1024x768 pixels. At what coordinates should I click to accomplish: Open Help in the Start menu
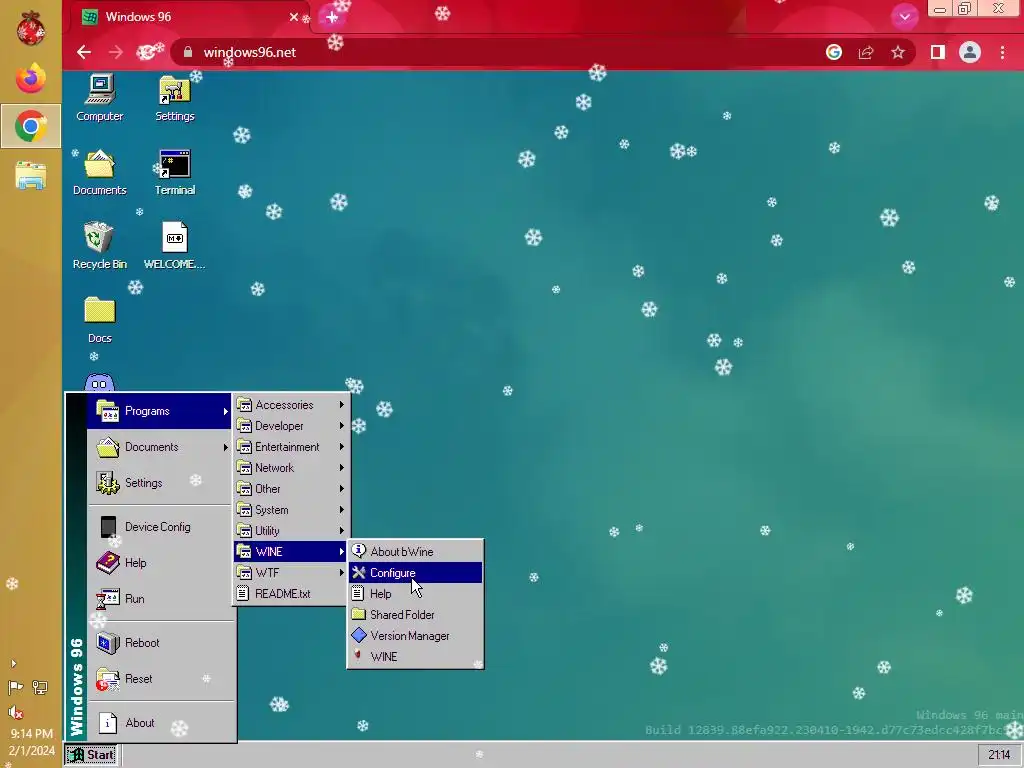(159, 562)
